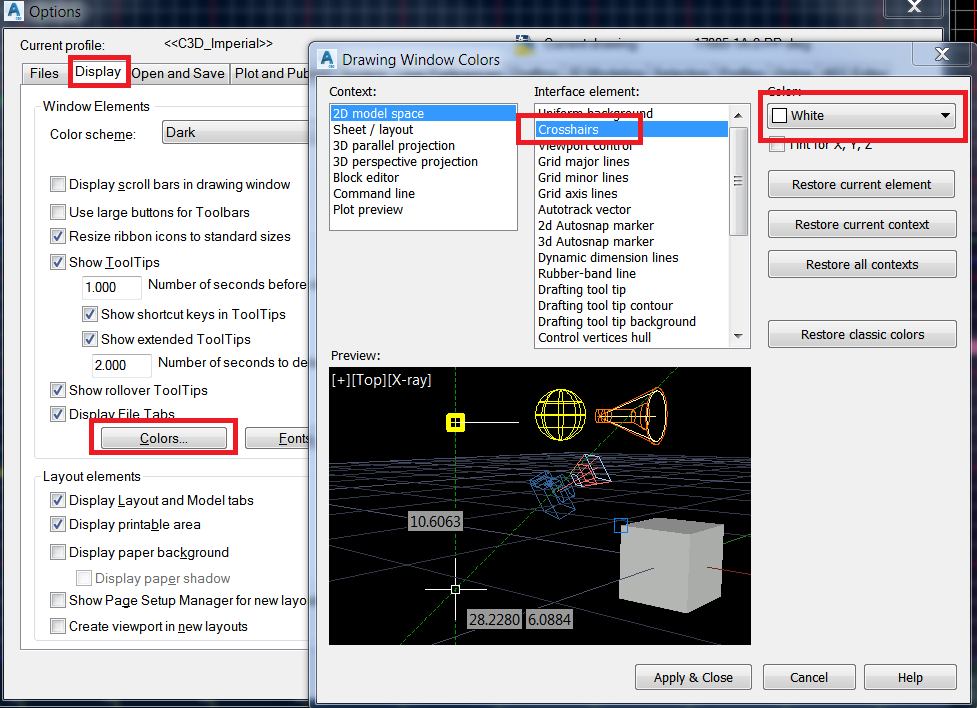Disable Show rollover ToolTips
This screenshot has height=708, width=977.
click(57, 391)
